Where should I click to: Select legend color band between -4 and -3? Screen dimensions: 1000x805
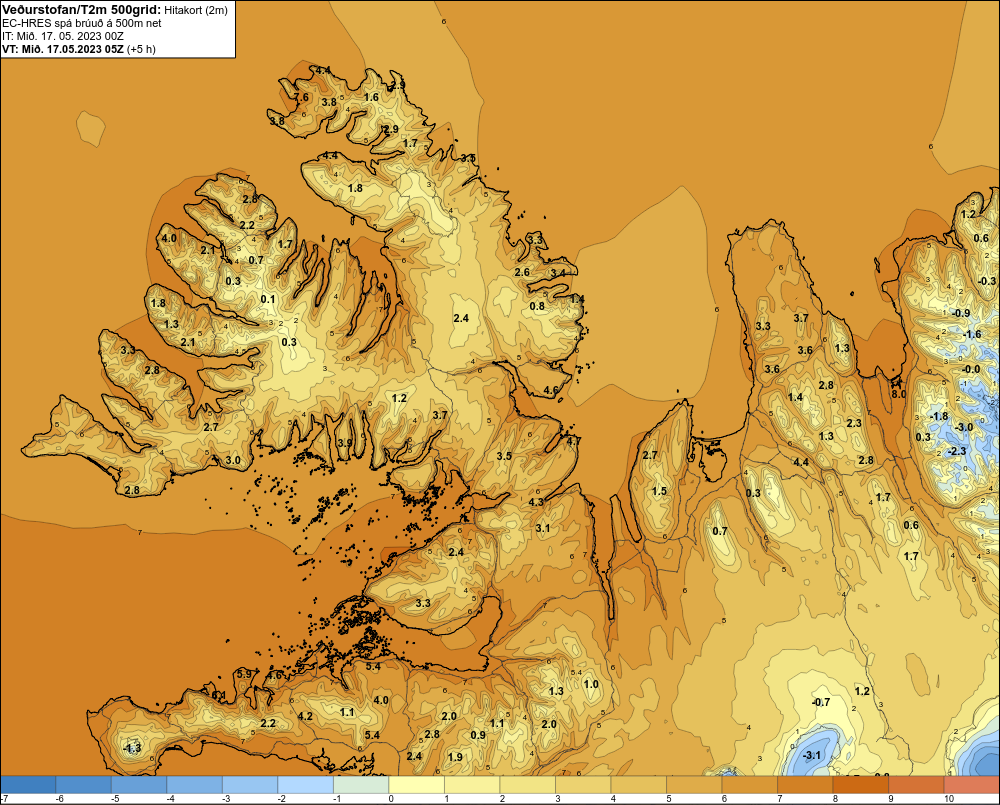tap(195, 785)
